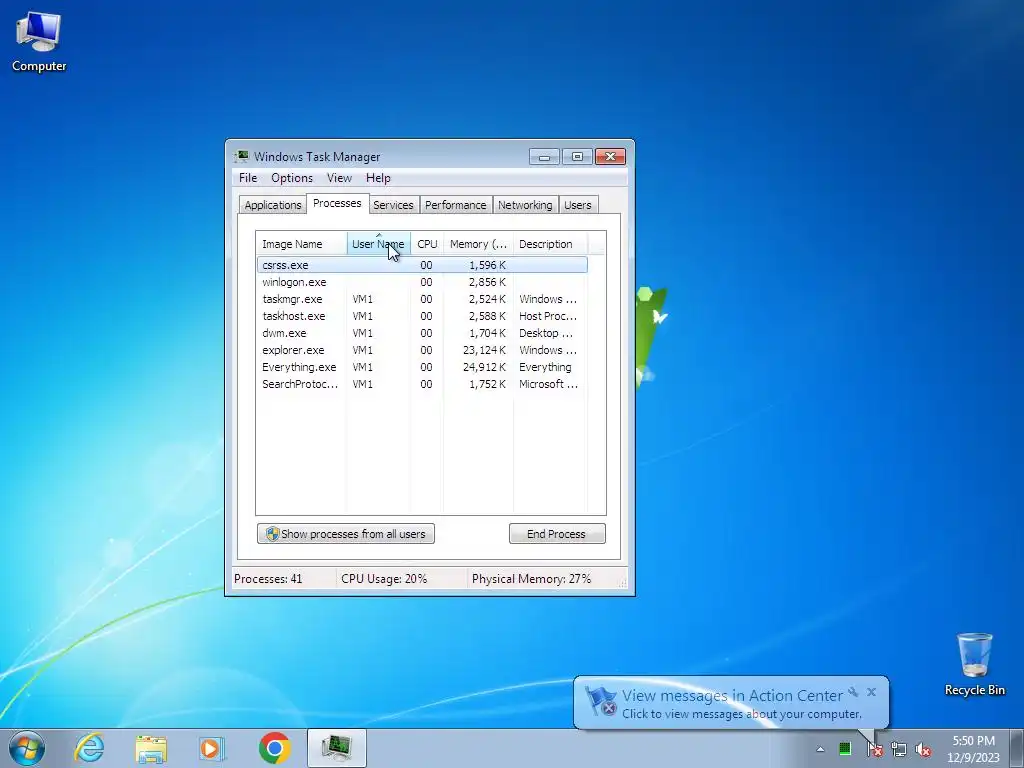Select the taskmgr.exe process row

click(422, 299)
